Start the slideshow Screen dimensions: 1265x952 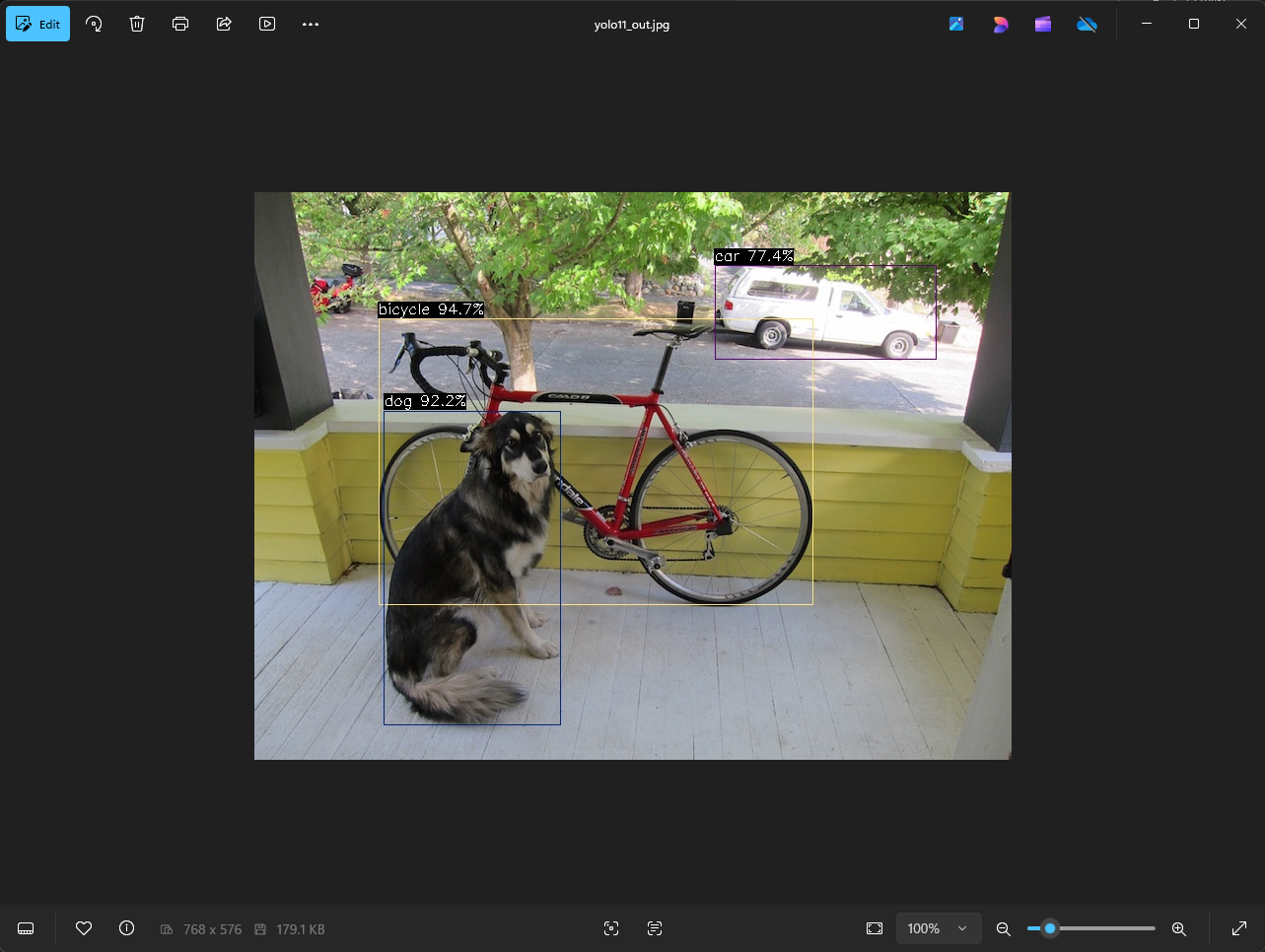[x=267, y=24]
